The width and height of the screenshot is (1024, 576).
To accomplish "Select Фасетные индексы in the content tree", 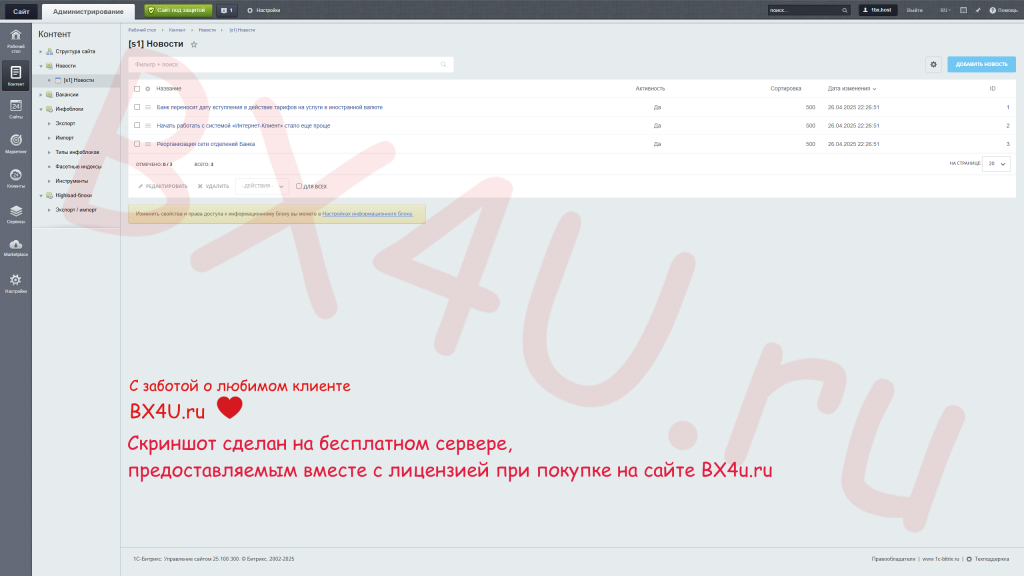I will click(x=78, y=167).
